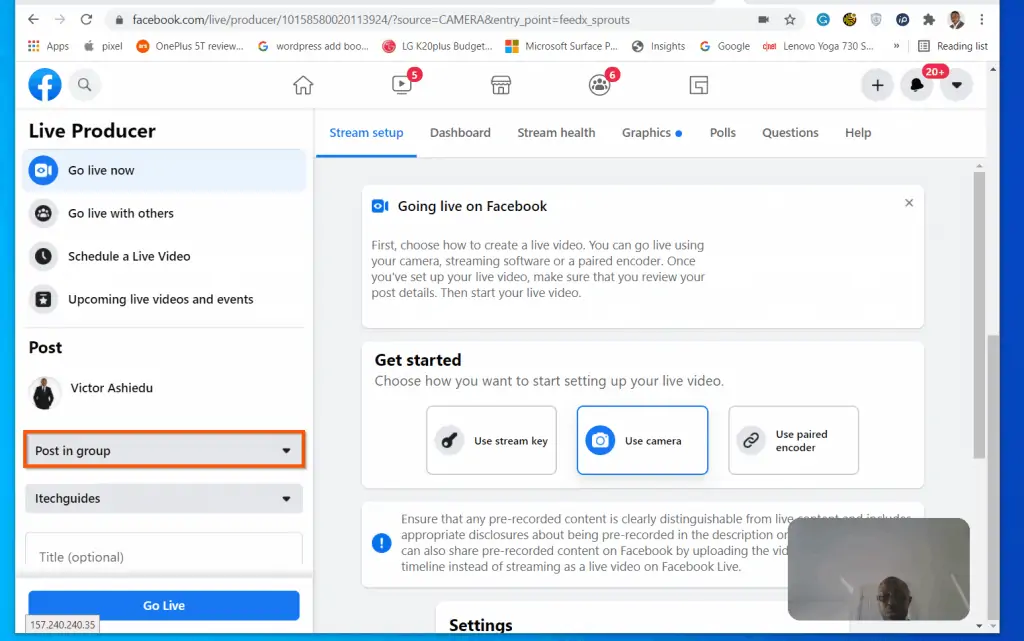
Task: Click the camera icon in Use camera
Action: tap(600, 441)
